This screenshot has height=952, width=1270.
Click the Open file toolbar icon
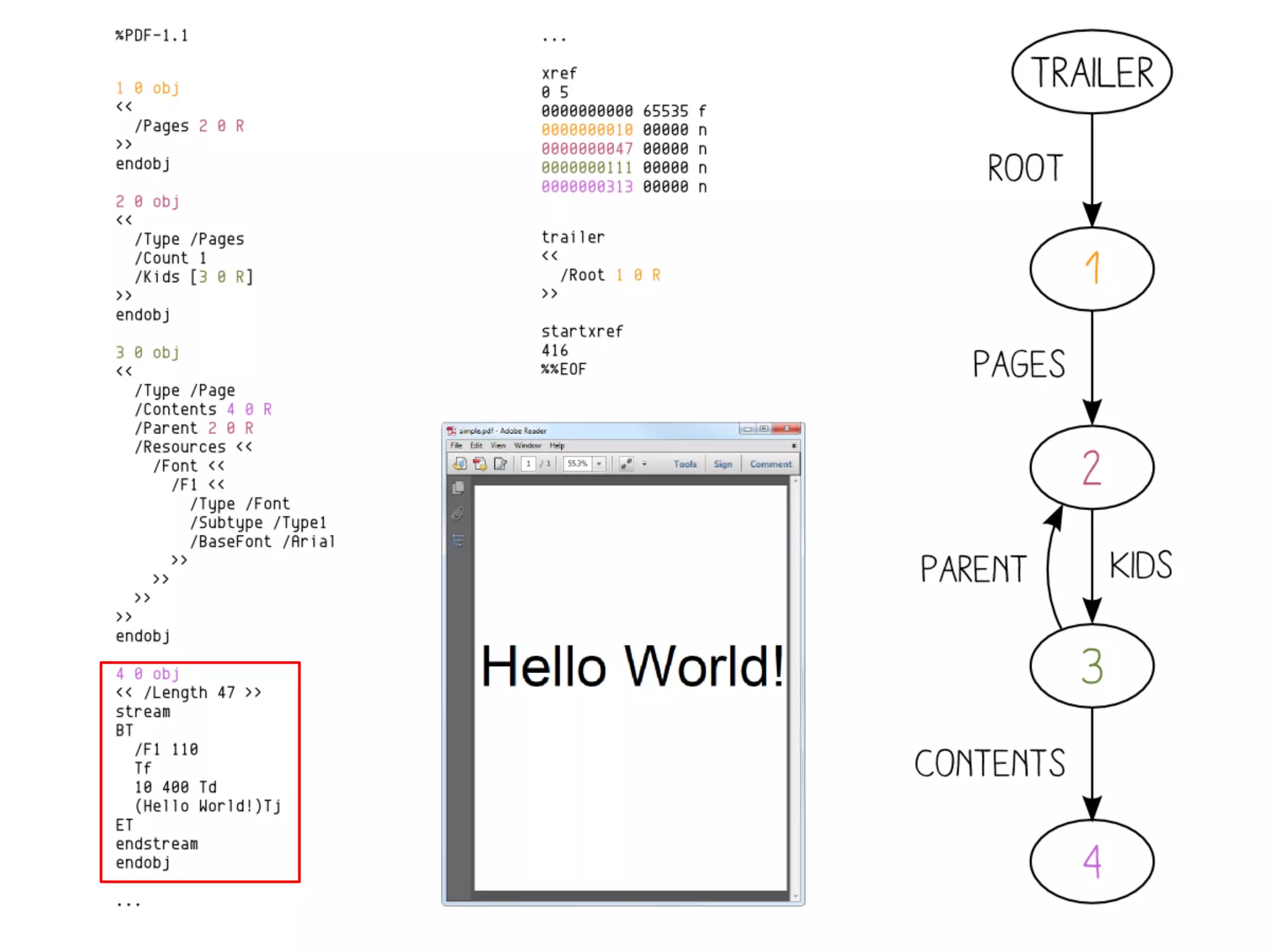click(x=460, y=464)
